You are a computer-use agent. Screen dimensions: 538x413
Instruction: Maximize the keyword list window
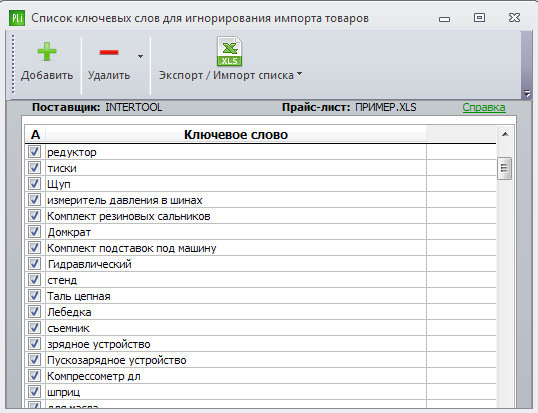[479, 17]
